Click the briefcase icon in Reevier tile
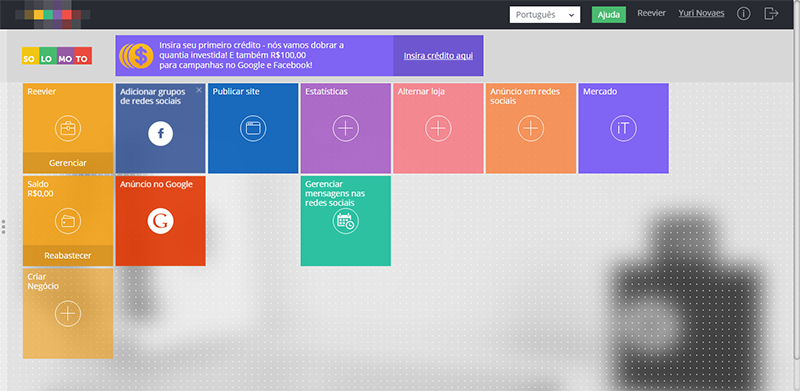 click(68, 128)
